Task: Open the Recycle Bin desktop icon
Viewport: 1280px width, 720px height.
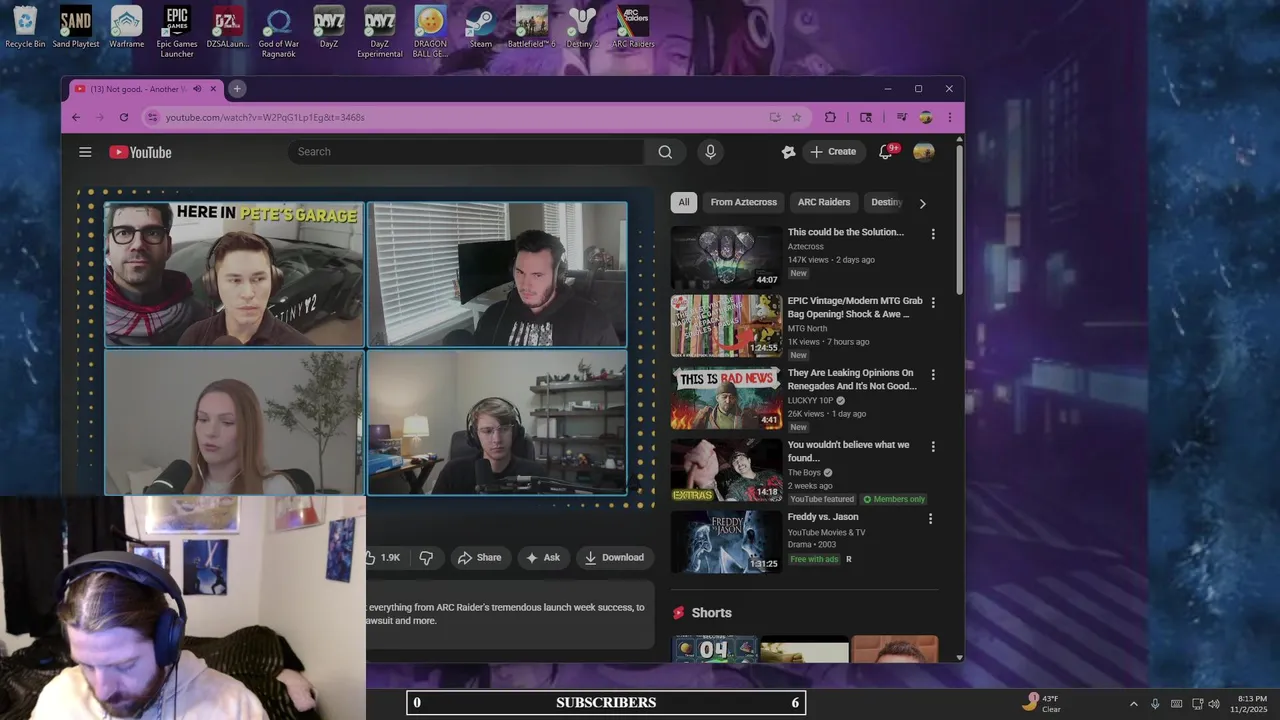Action: click(25, 27)
